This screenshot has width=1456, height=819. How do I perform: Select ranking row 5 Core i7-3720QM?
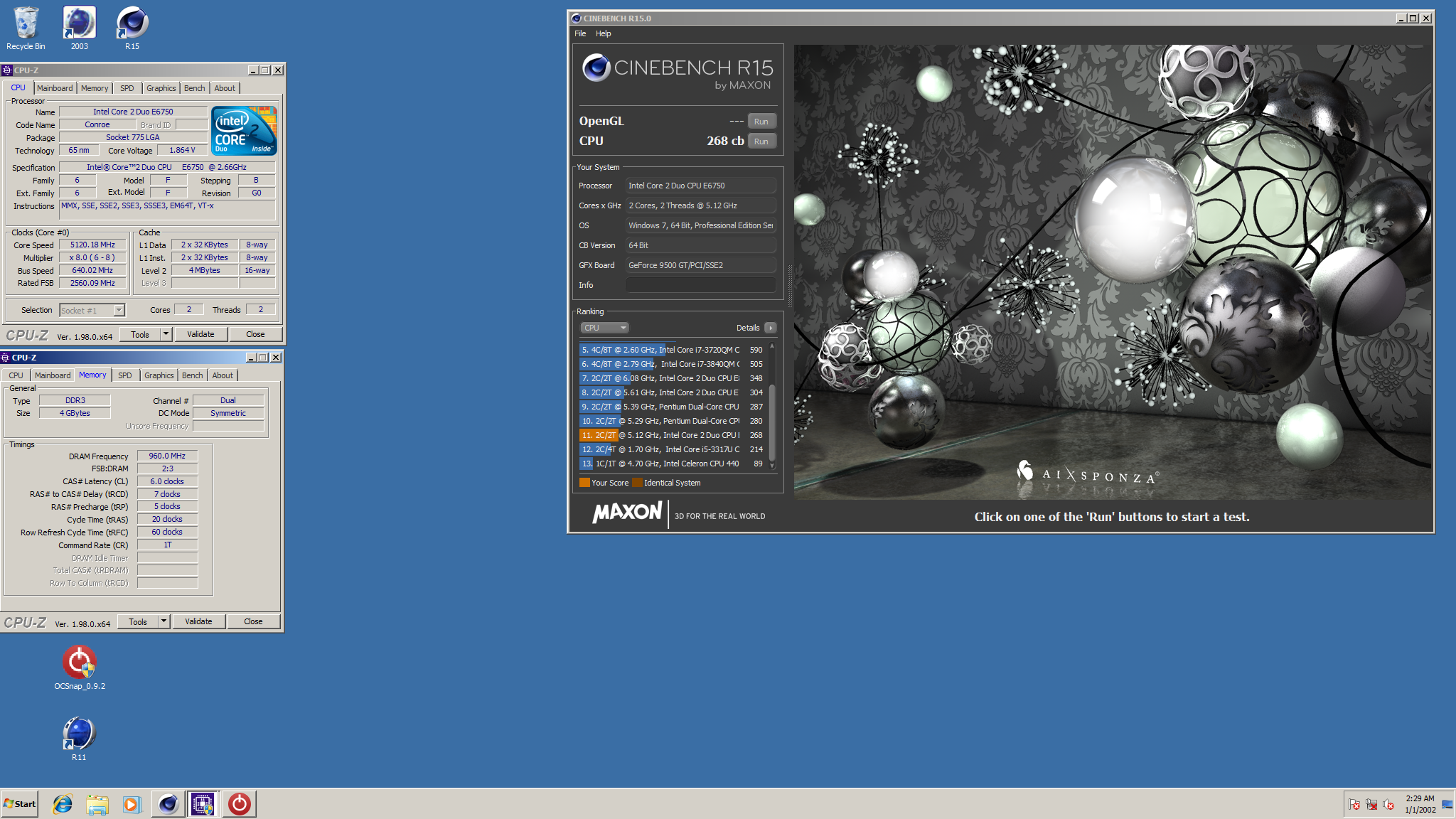672,350
